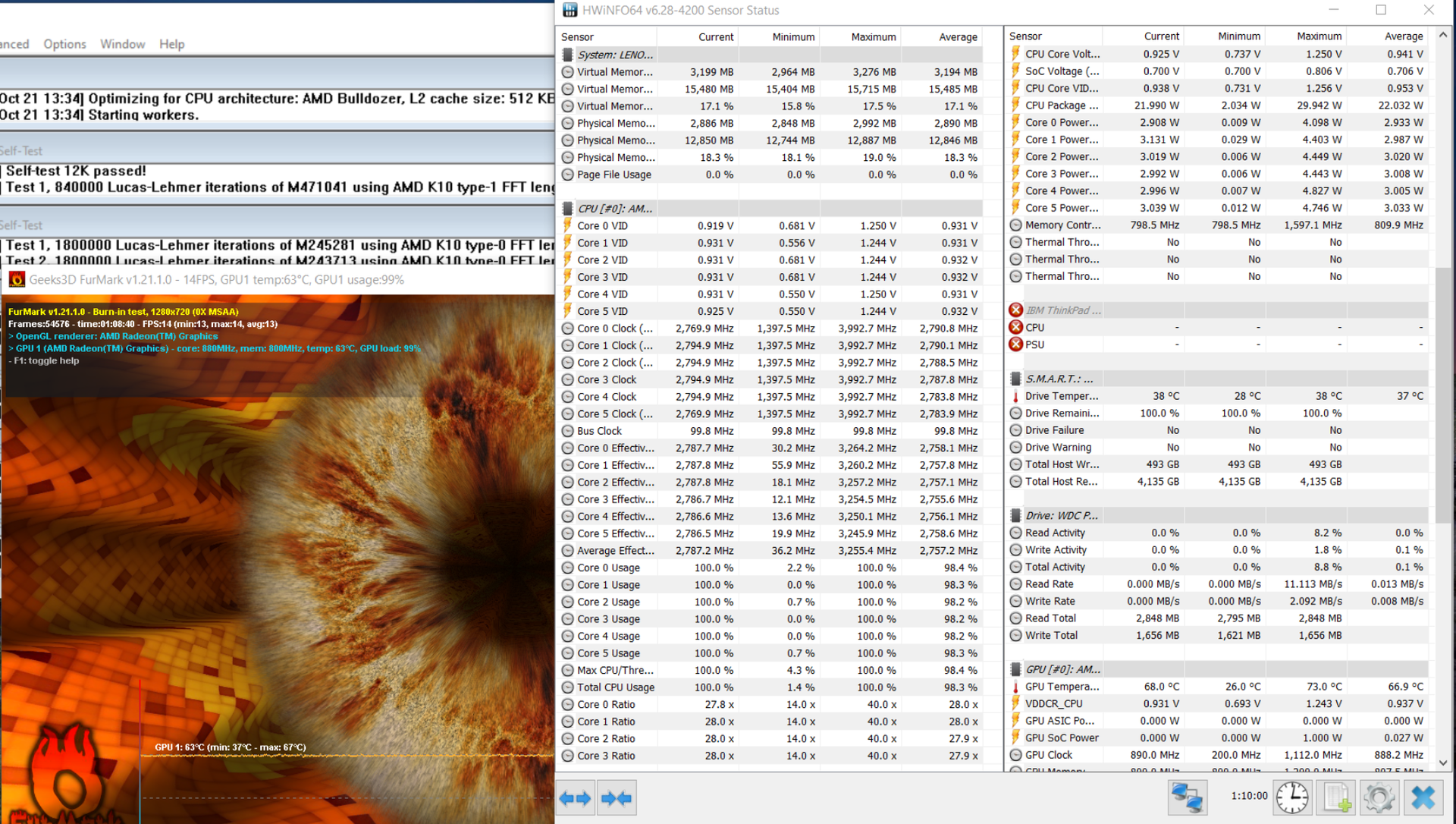This screenshot has height=824, width=1456.
Task: Select the Page File Usage row
Action: point(770,175)
